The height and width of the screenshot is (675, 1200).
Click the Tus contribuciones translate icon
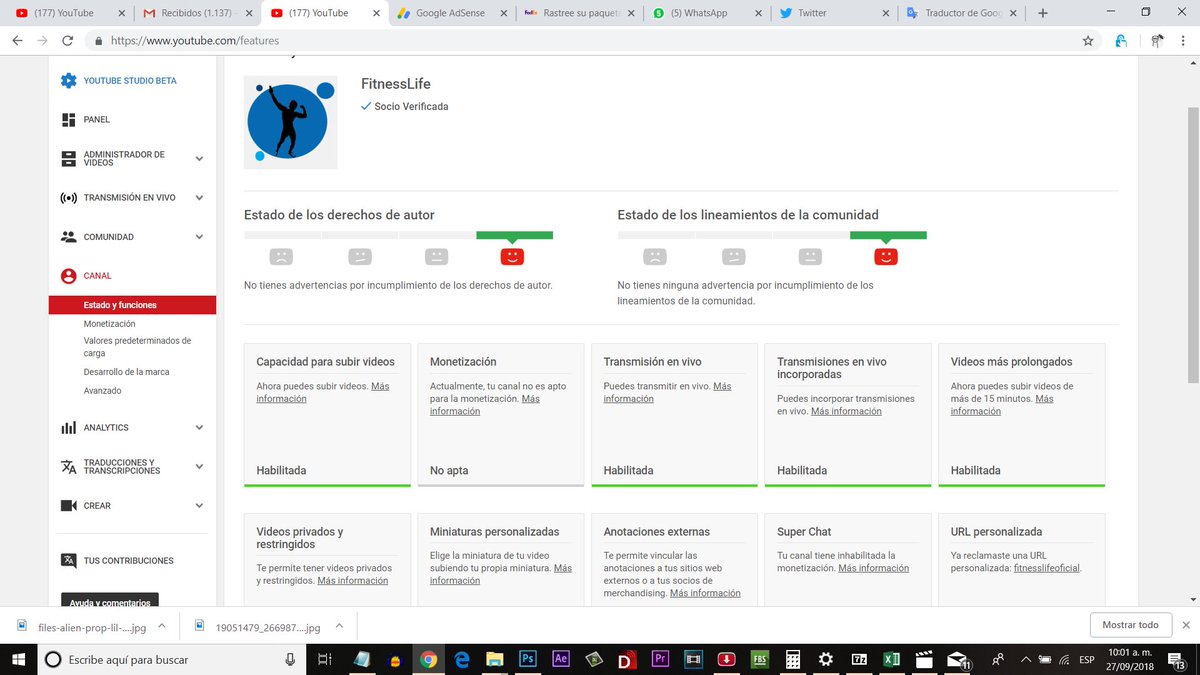68,561
